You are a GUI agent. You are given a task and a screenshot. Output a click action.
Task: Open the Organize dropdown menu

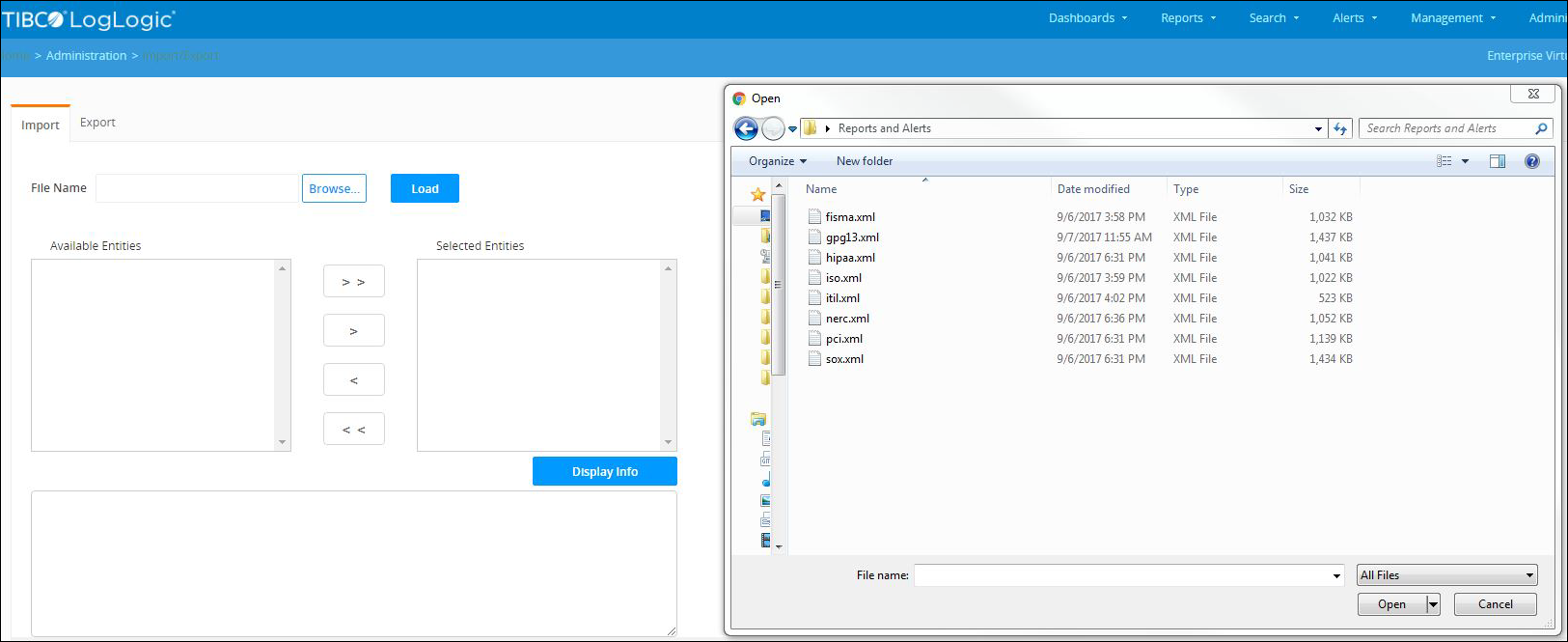tap(777, 161)
